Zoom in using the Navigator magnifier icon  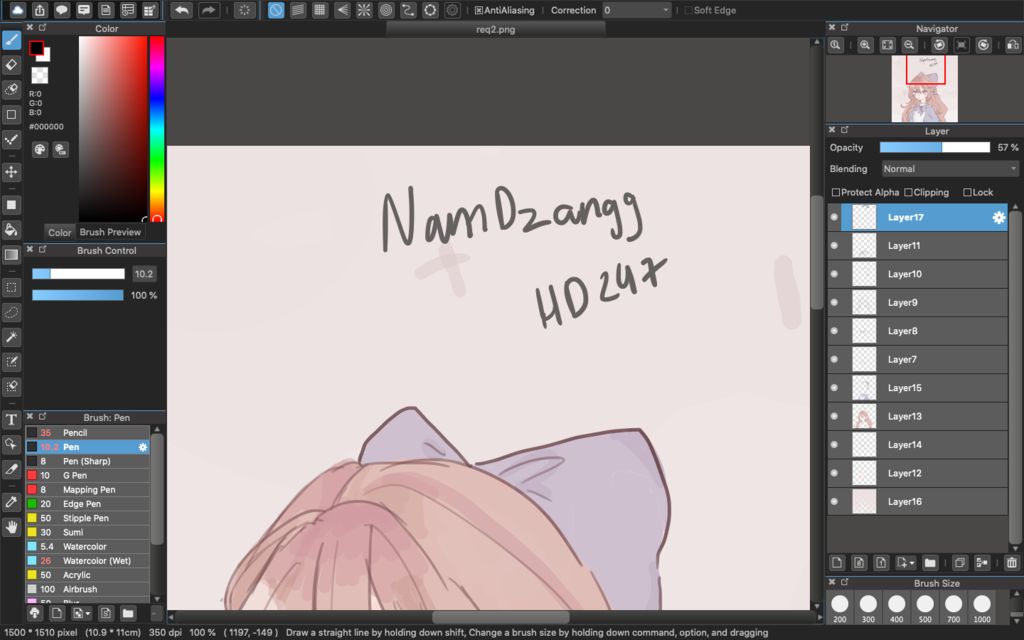864,45
